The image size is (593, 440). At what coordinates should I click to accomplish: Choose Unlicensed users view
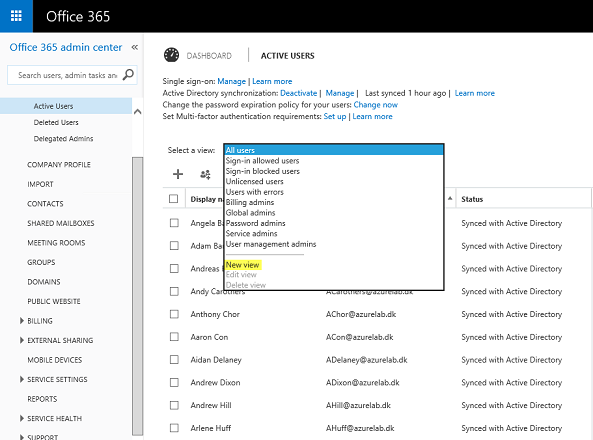(x=255, y=181)
